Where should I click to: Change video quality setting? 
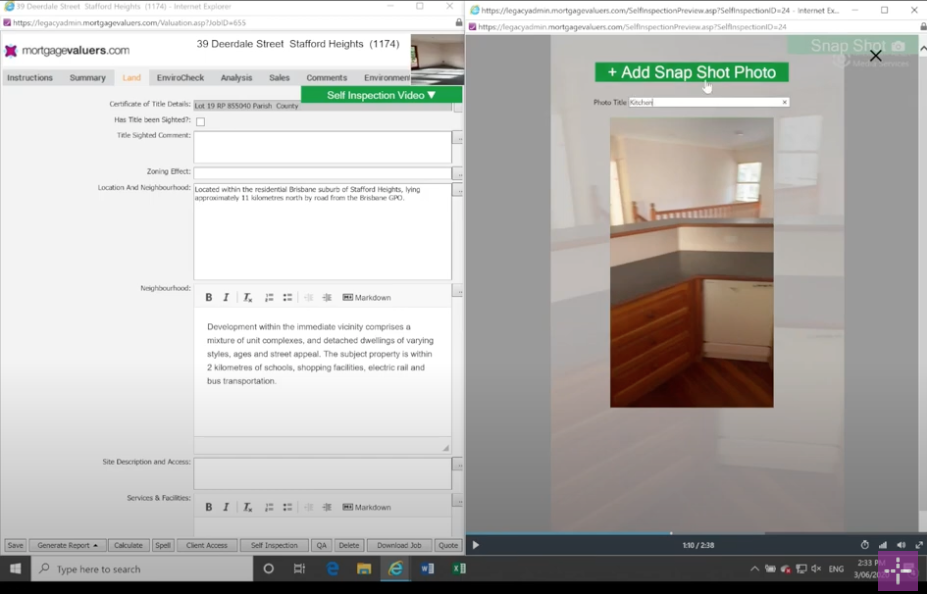point(883,545)
